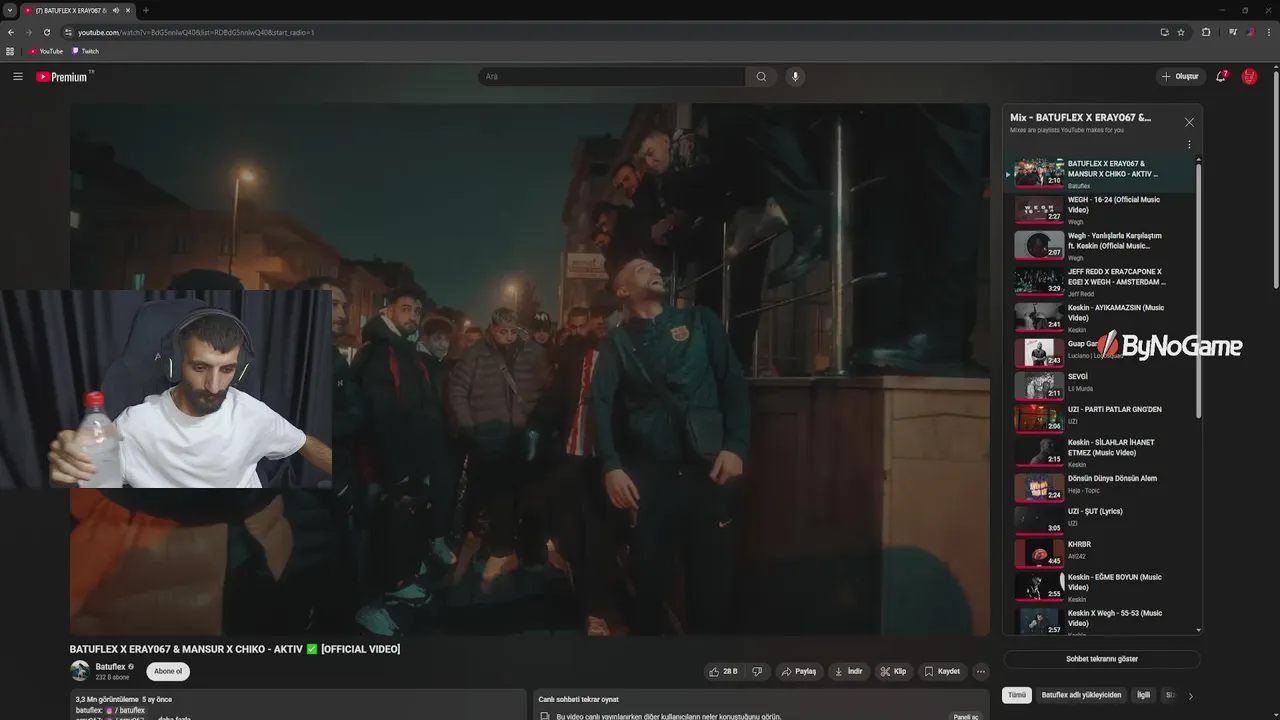
Task: Click inside the Ara search field
Action: (612, 76)
